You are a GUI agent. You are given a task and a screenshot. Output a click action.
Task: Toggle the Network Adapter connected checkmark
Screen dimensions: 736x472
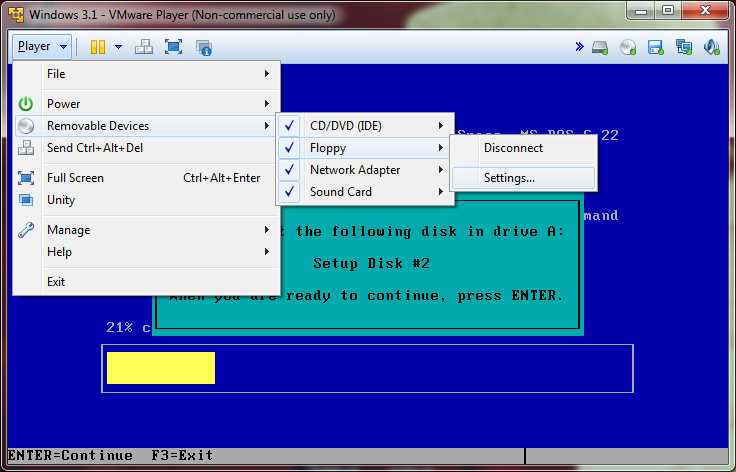click(290, 170)
